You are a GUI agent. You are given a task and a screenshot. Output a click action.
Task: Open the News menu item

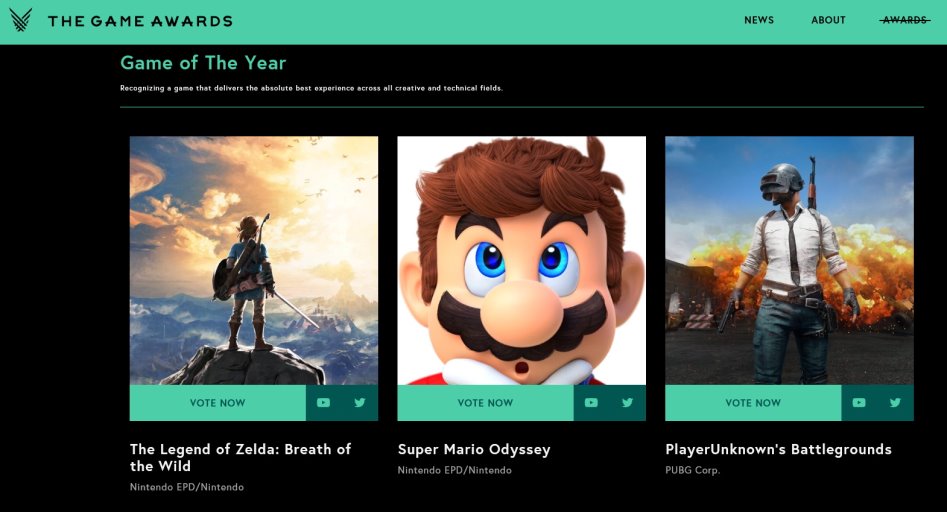point(759,20)
